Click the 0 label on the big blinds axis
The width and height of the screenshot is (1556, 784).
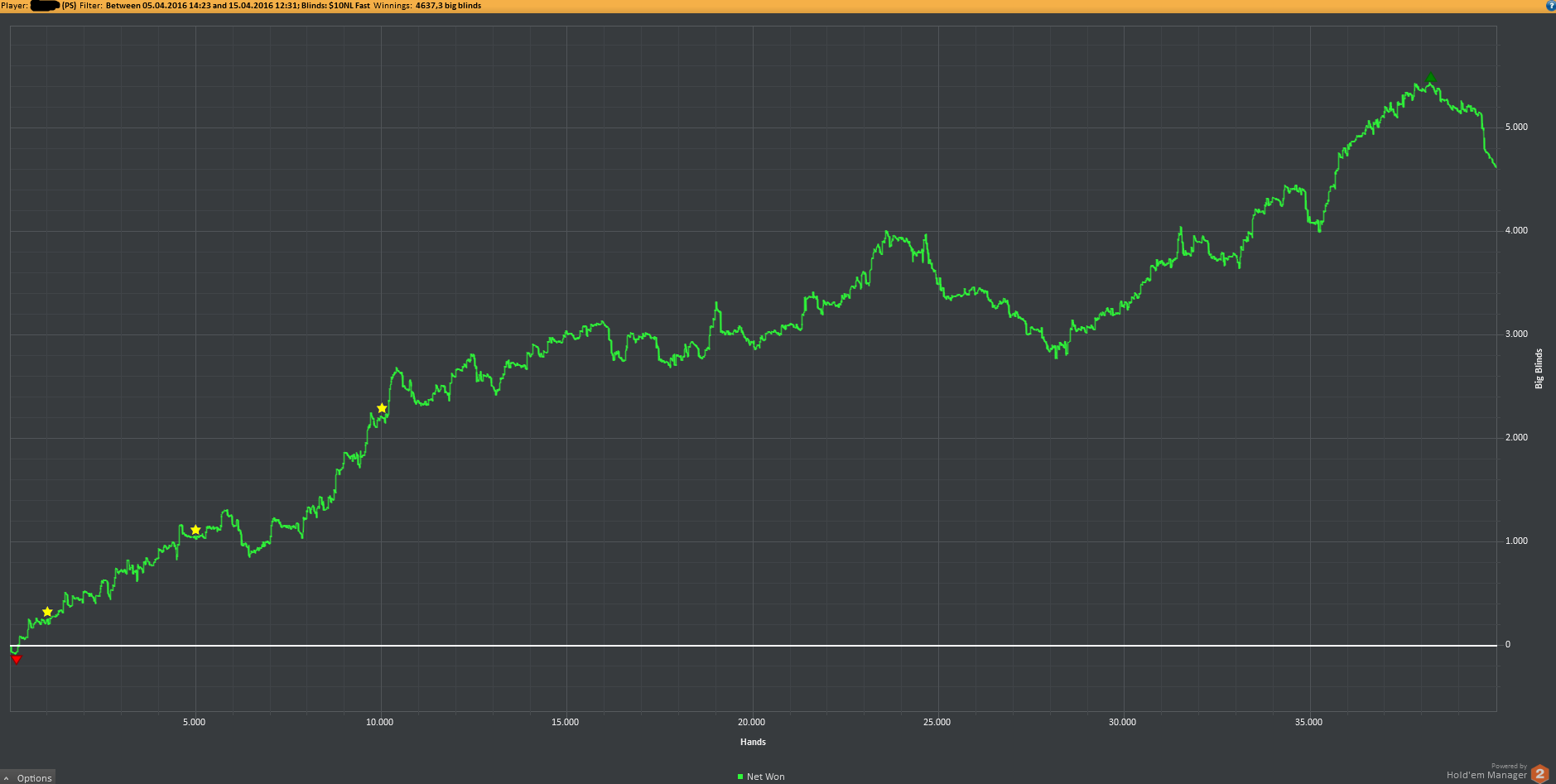1508,644
